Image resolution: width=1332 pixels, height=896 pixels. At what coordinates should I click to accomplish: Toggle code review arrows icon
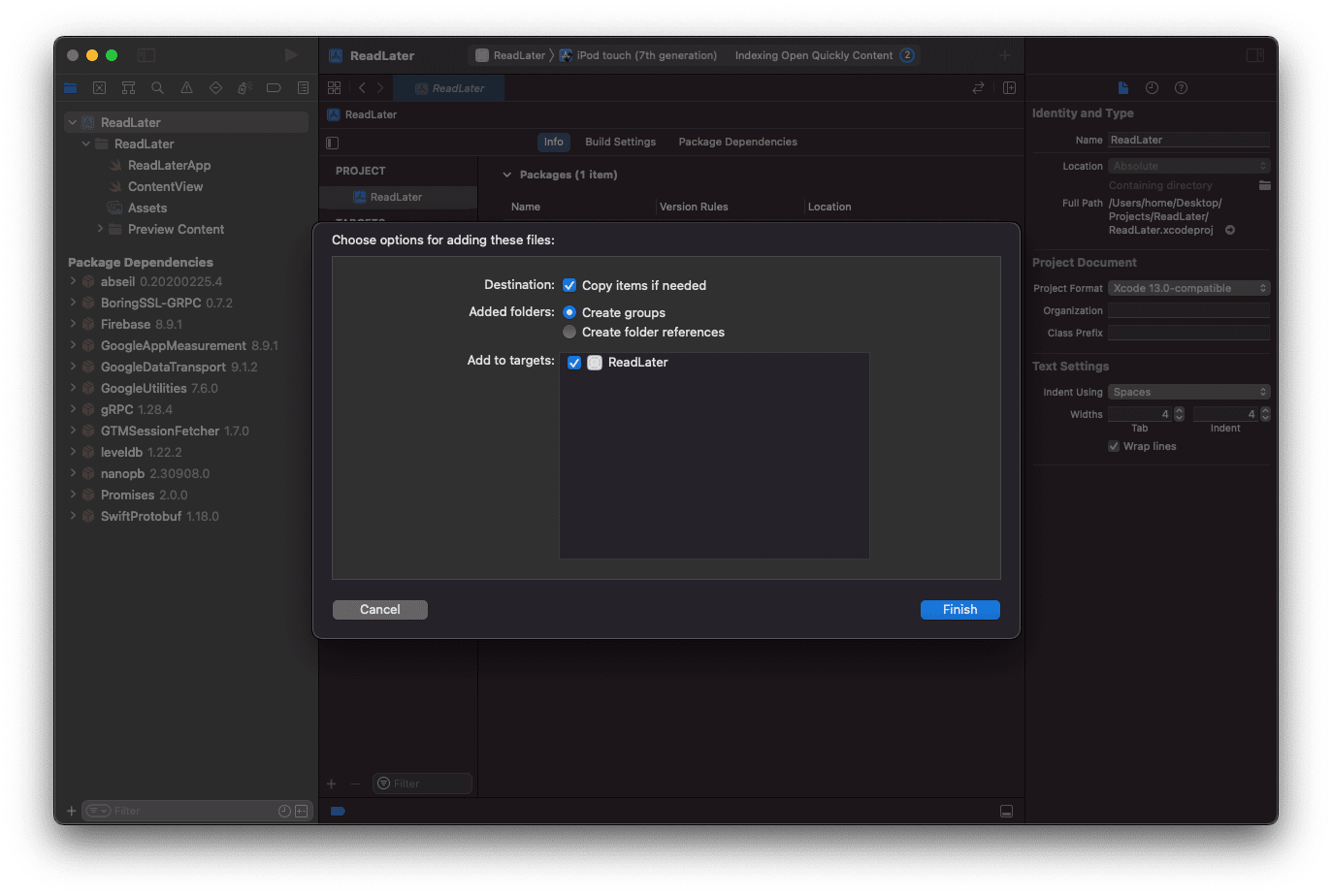(x=978, y=88)
